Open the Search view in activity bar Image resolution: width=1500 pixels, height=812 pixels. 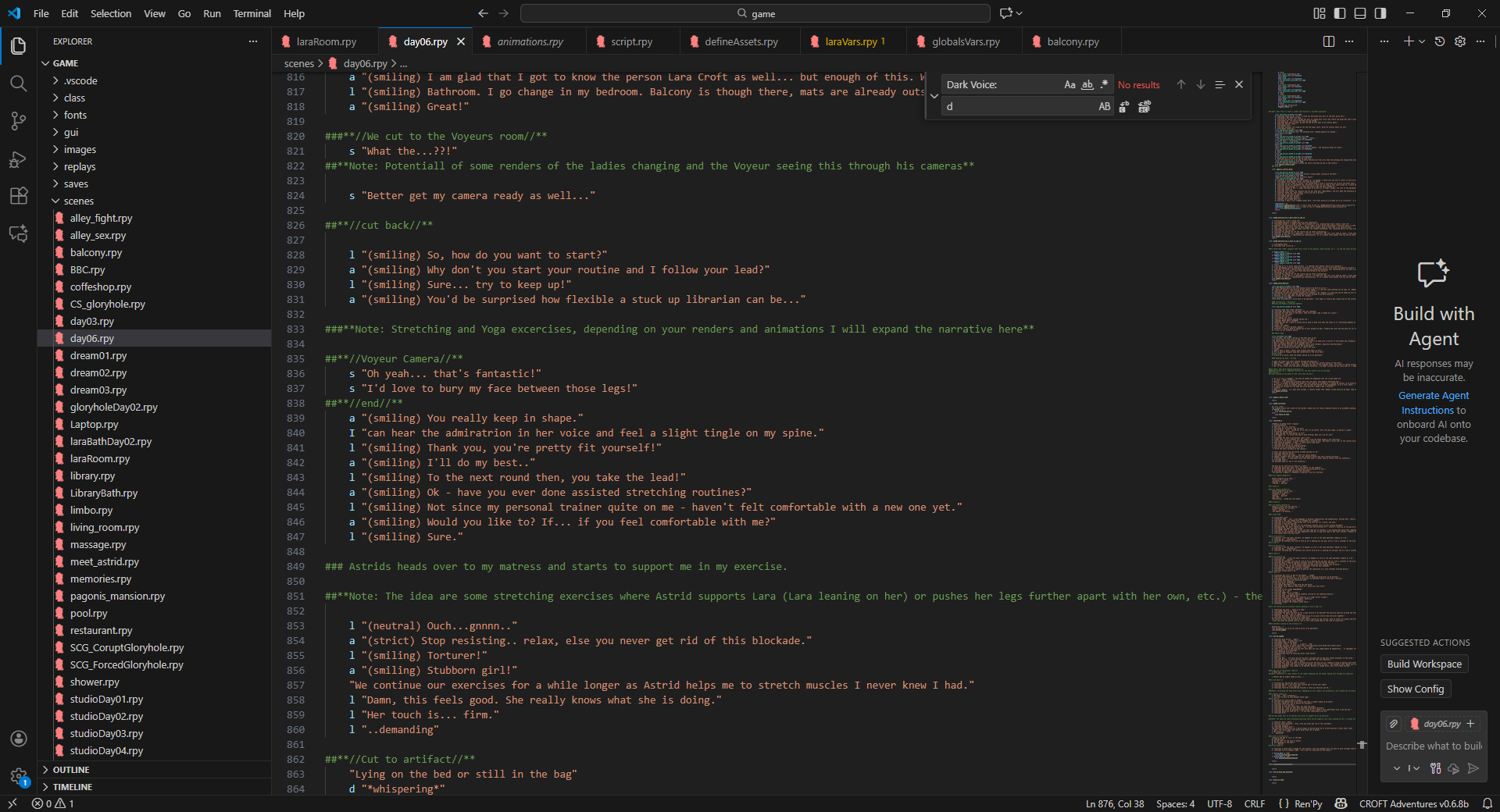tap(19, 84)
